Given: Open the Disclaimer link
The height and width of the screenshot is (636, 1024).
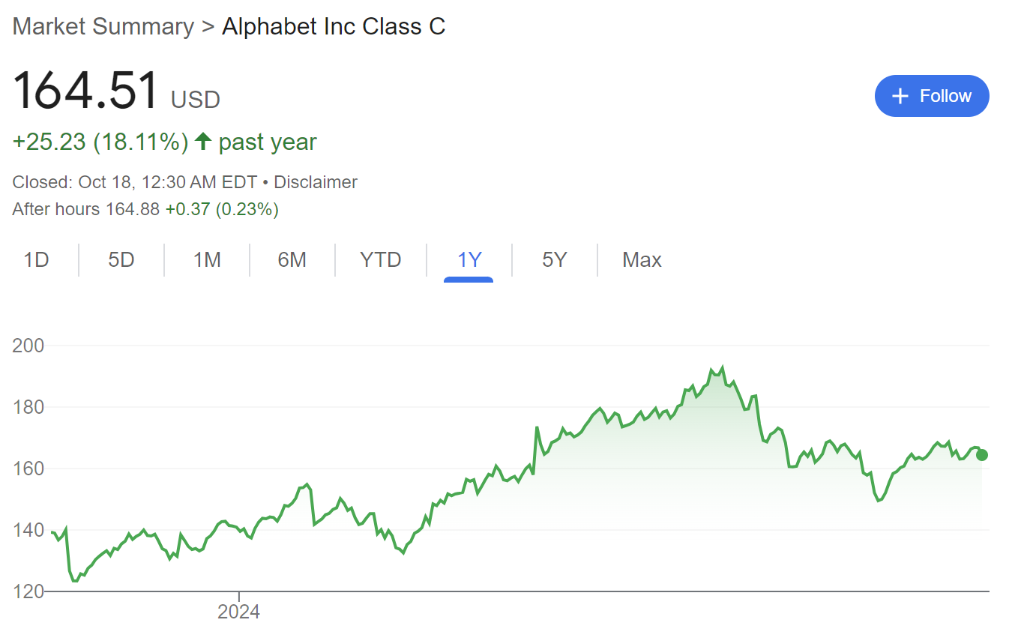Looking at the screenshot, I should pos(315,182).
